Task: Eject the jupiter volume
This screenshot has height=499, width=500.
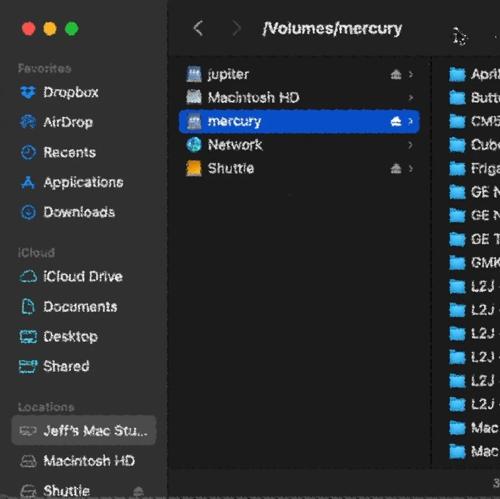Action: pyautogui.click(x=396, y=74)
